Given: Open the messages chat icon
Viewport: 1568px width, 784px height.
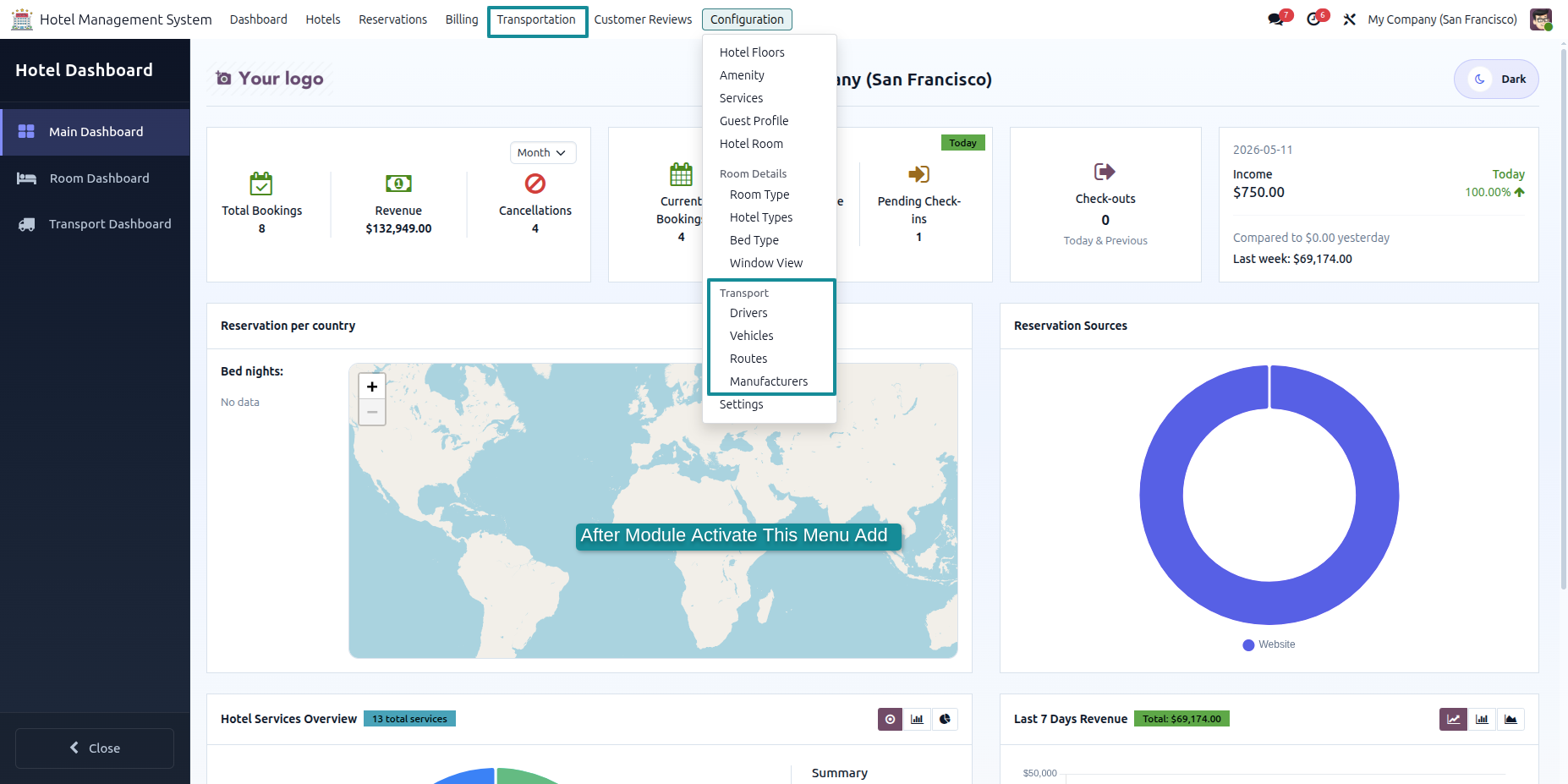Looking at the screenshot, I should coord(1276,19).
